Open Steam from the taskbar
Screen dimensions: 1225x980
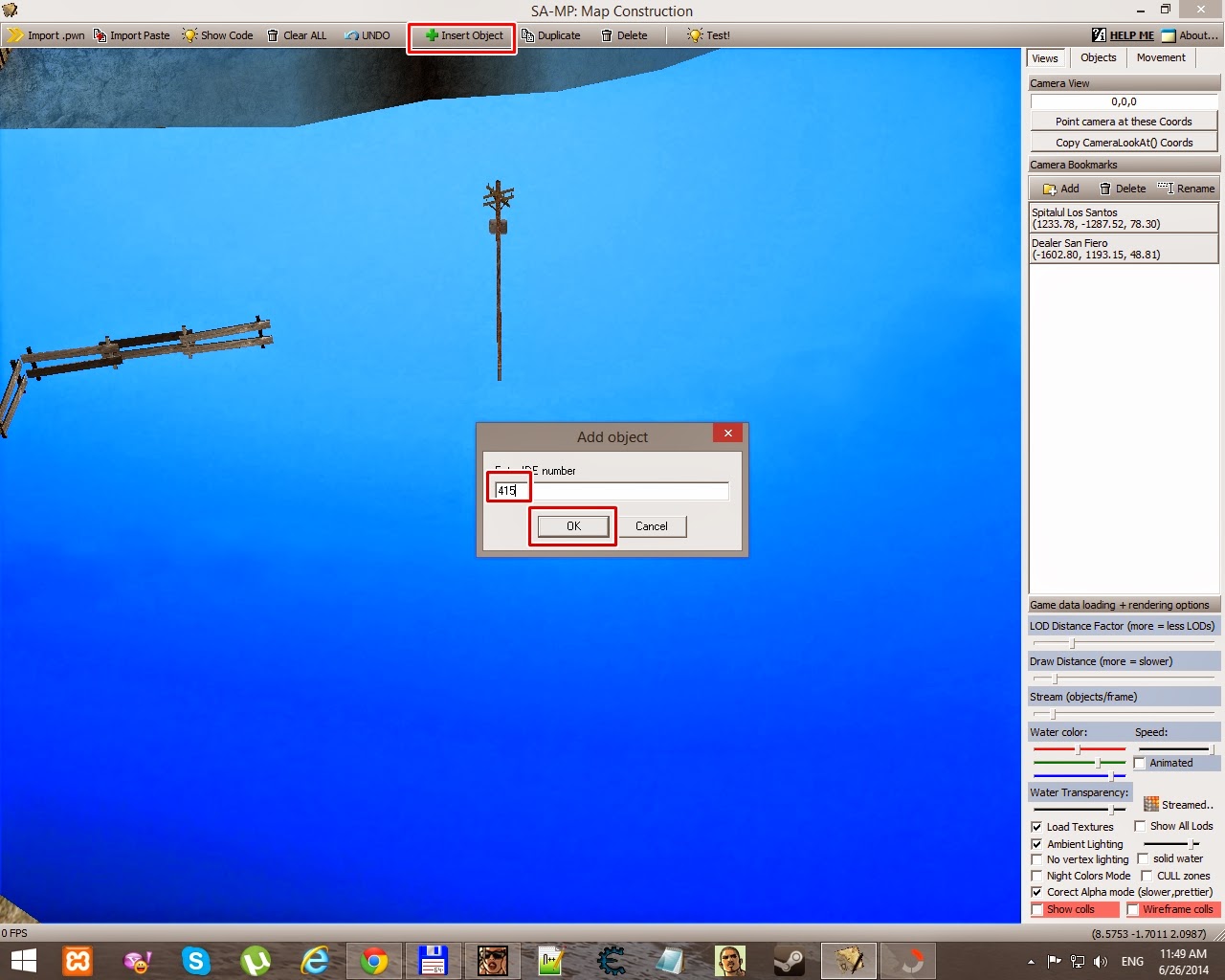click(789, 960)
